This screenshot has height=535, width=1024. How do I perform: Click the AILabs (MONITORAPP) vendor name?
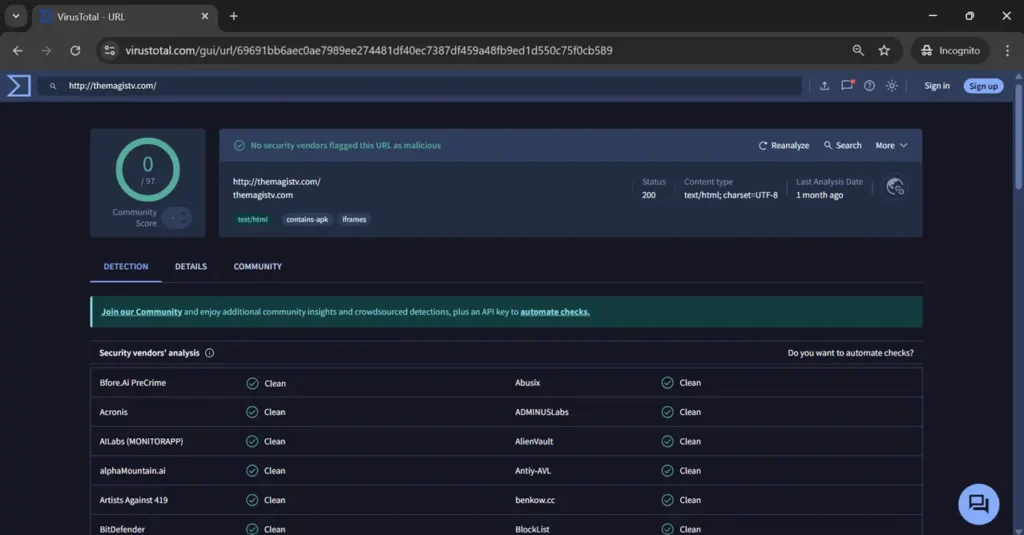point(141,442)
